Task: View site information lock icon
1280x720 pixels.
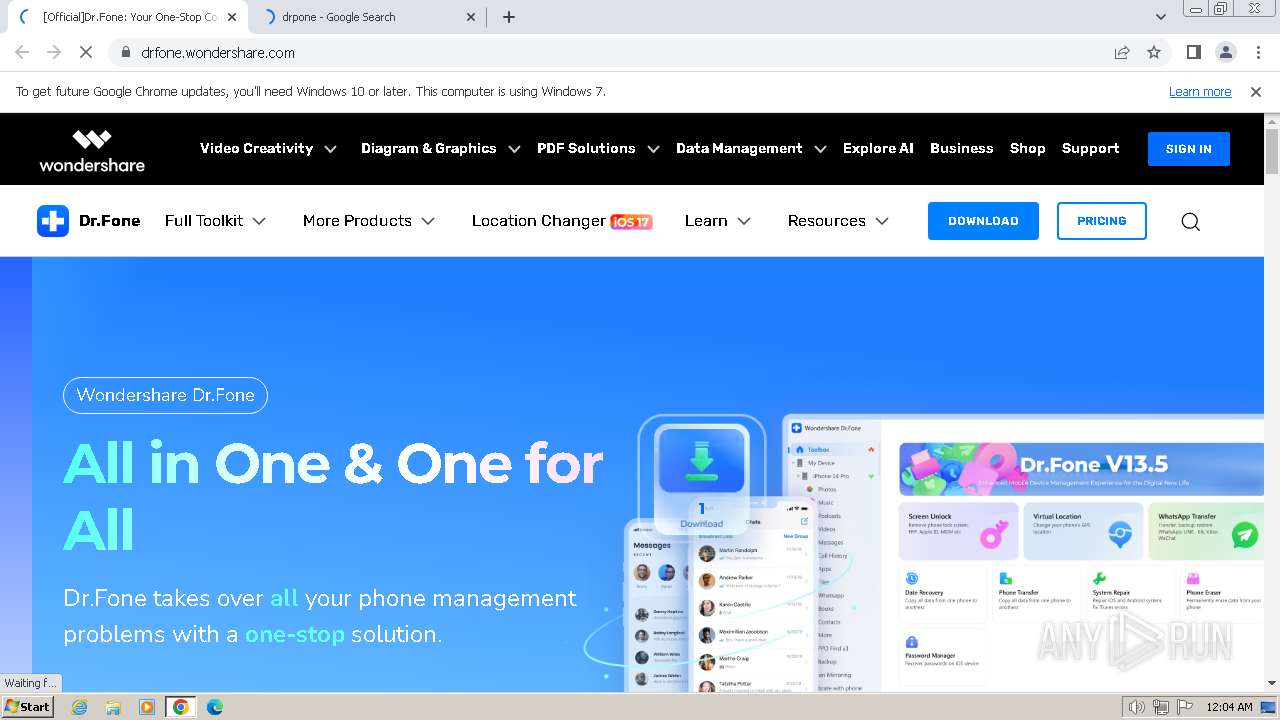Action: [x=126, y=53]
